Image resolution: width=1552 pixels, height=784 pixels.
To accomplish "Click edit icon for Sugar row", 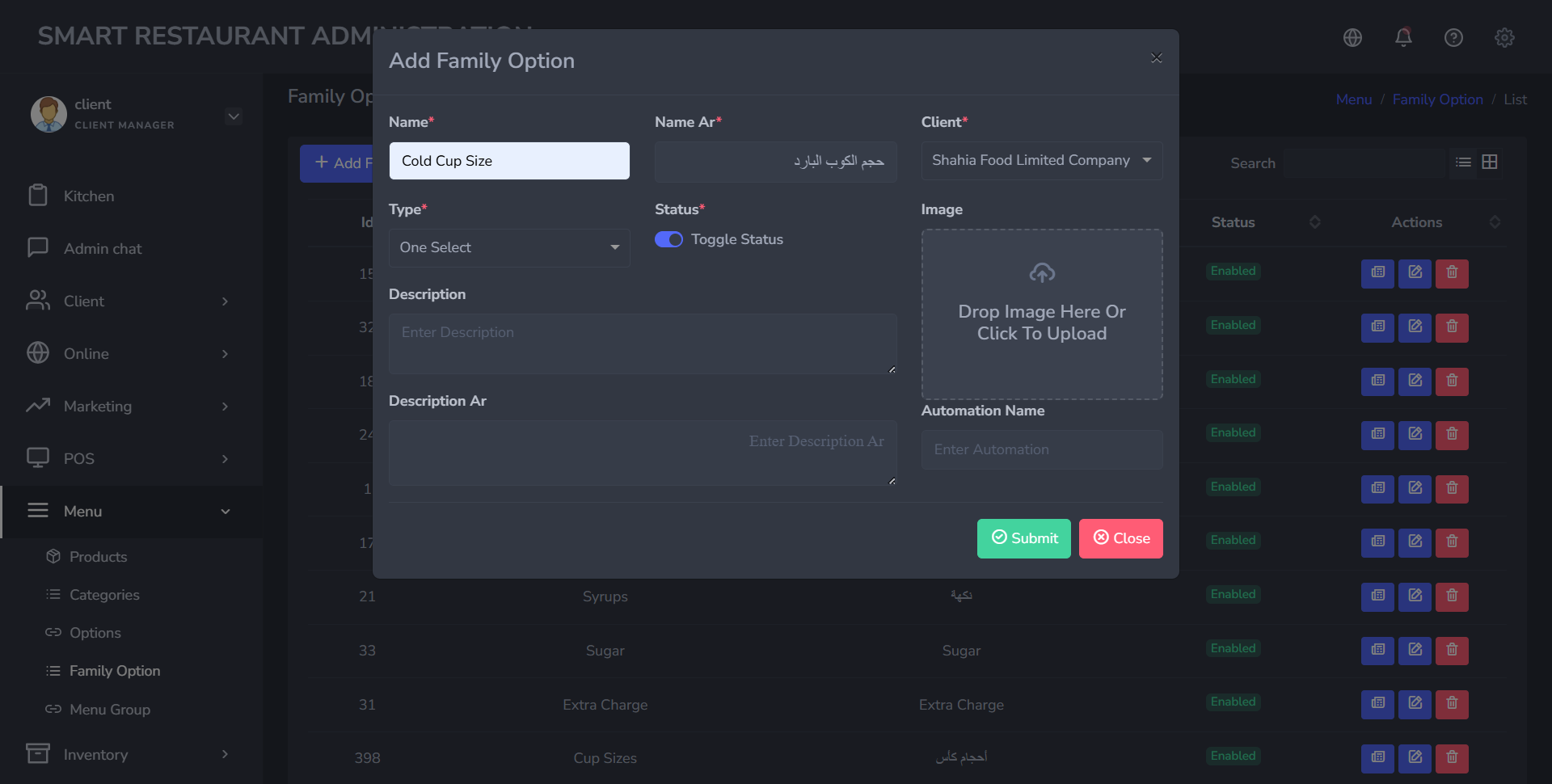I will pos(1415,651).
